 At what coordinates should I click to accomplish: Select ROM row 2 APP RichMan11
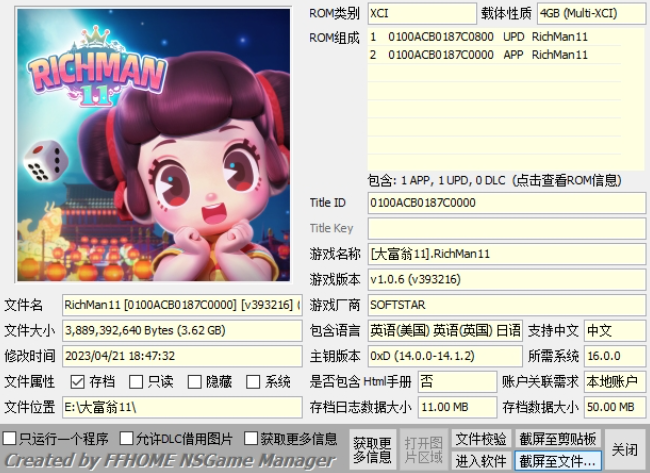coord(494,55)
